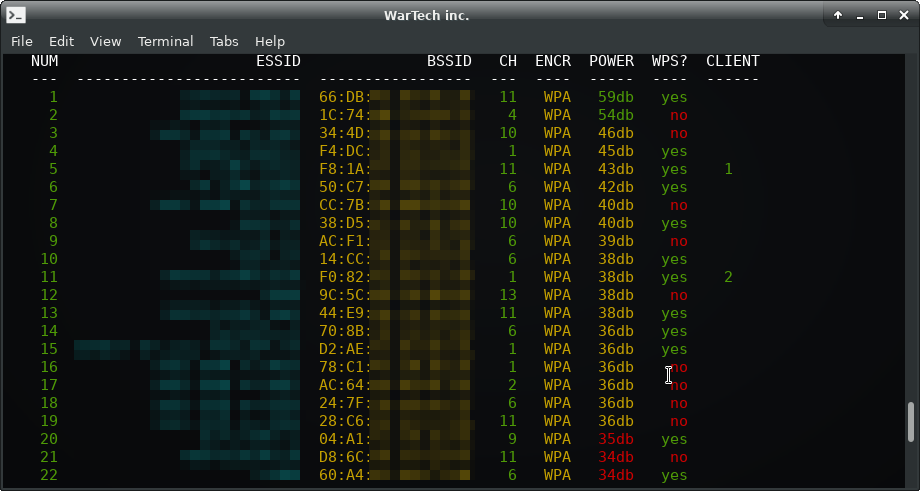
Task: Click the vertical scrollbar thumb
Action: (911, 422)
